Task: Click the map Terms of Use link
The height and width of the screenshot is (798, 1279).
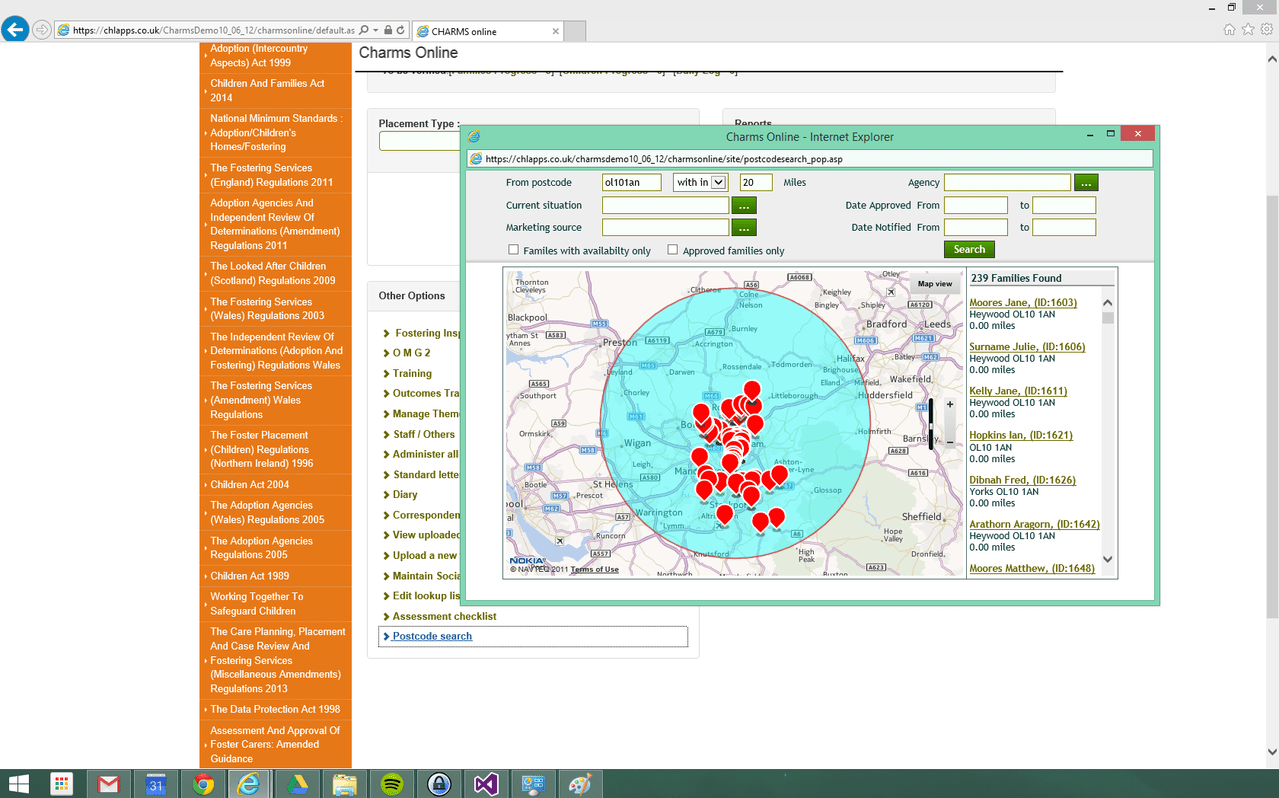Action: coord(594,570)
